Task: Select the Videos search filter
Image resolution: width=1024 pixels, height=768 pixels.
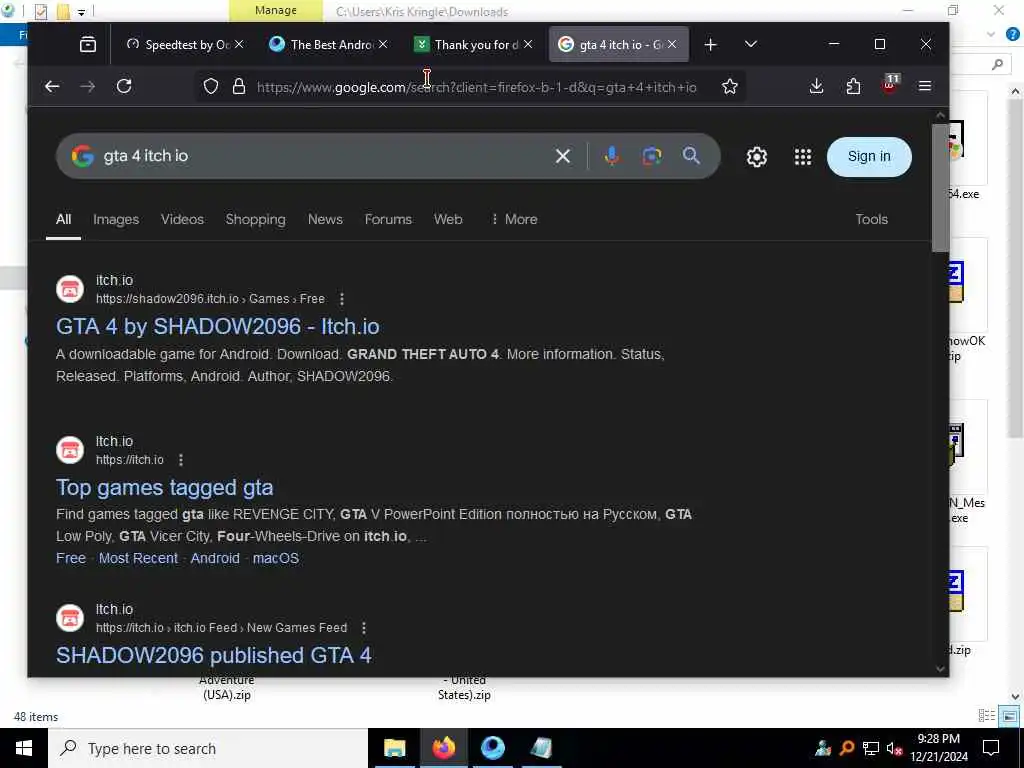Action: point(182,219)
